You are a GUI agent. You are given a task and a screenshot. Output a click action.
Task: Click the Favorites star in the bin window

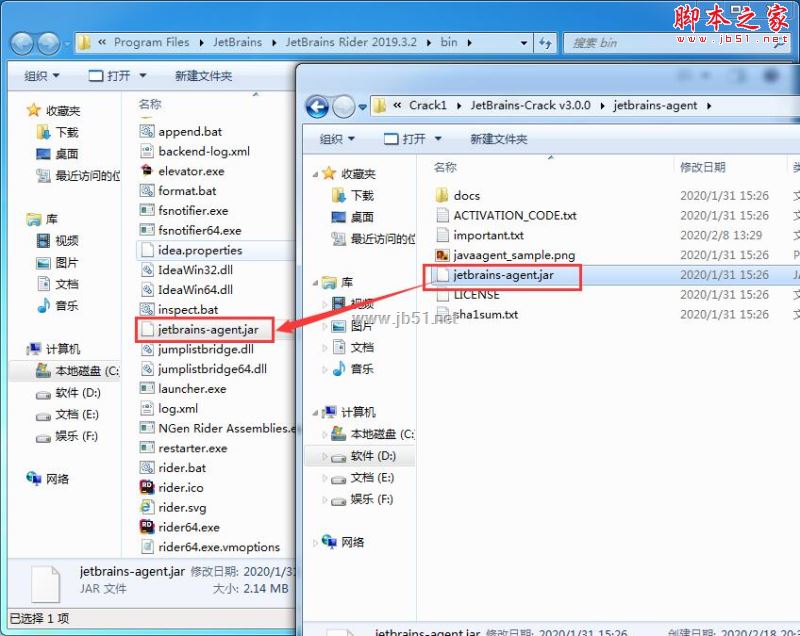[x=34, y=110]
